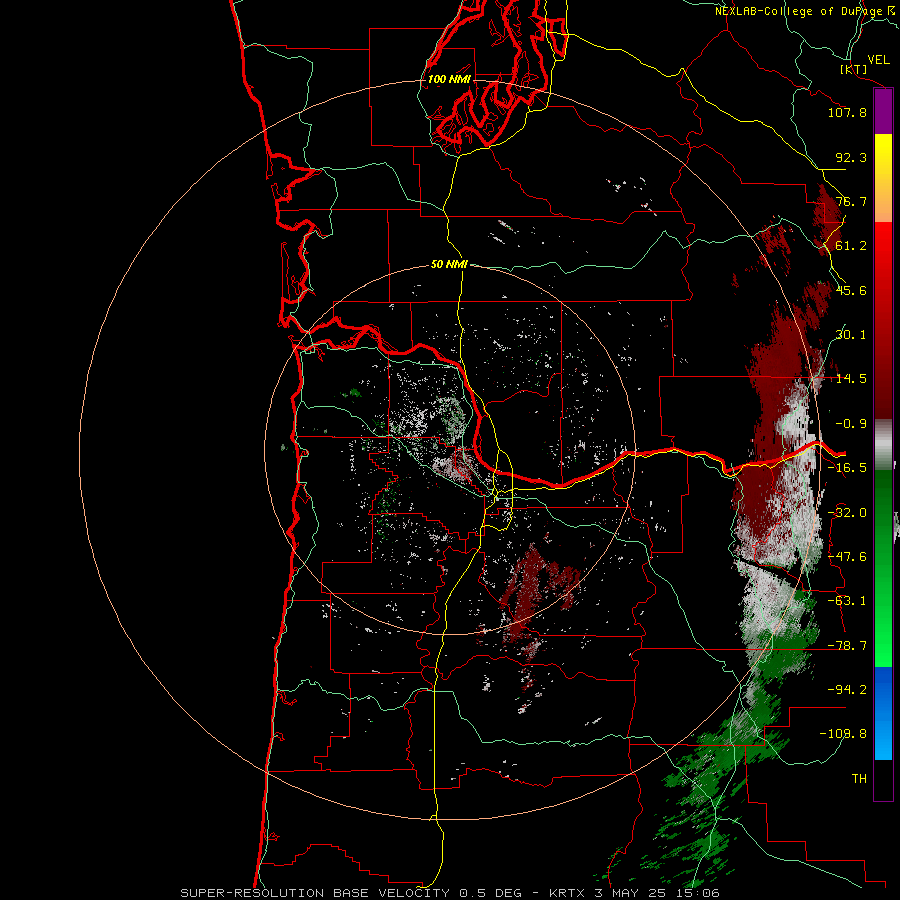Click the "50 NMI" range ring label

click(x=449, y=265)
